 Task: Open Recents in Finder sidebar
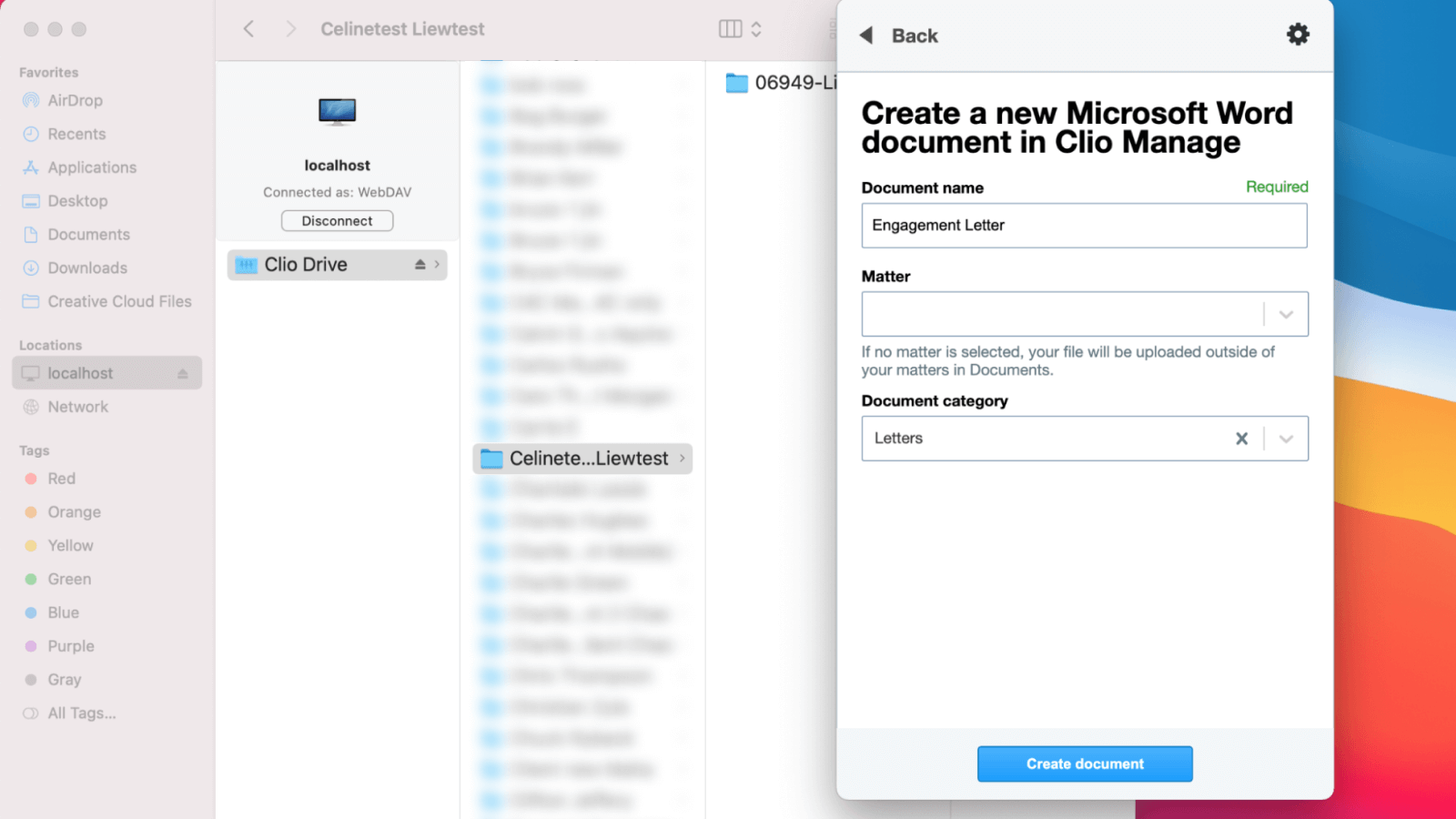pyautogui.click(x=76, y=135)
